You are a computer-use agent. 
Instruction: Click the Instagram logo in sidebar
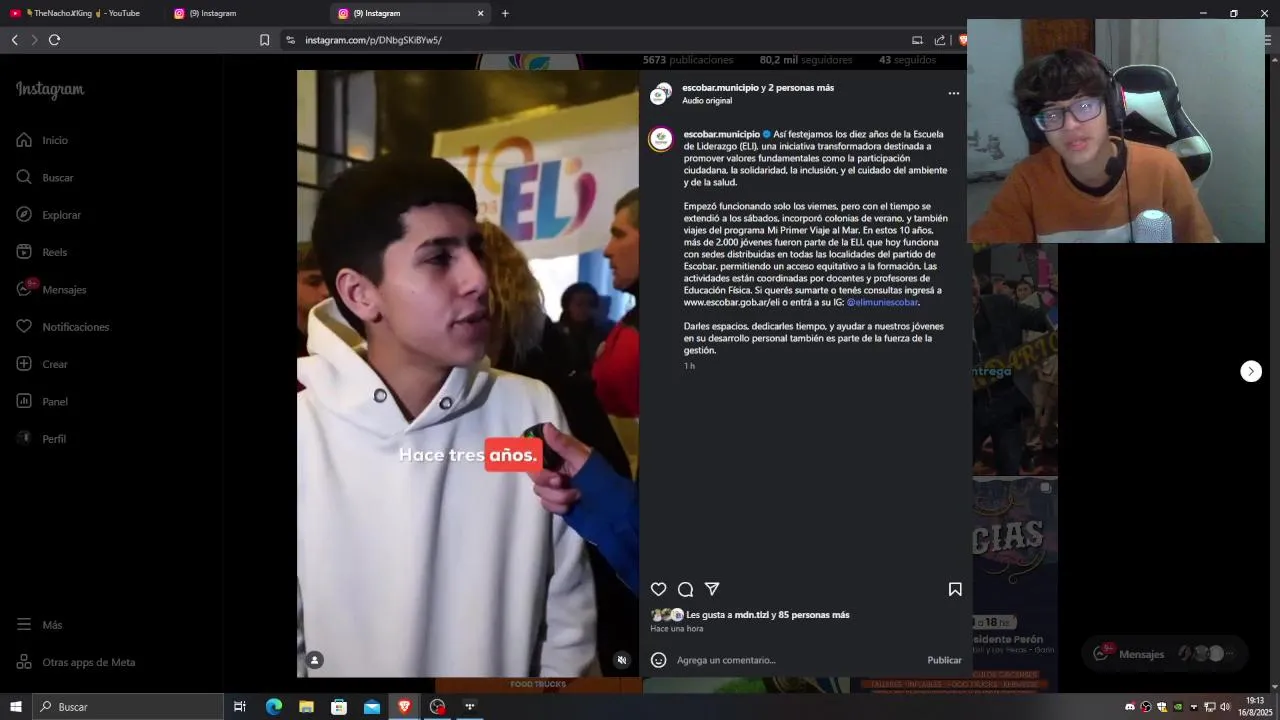50,89
